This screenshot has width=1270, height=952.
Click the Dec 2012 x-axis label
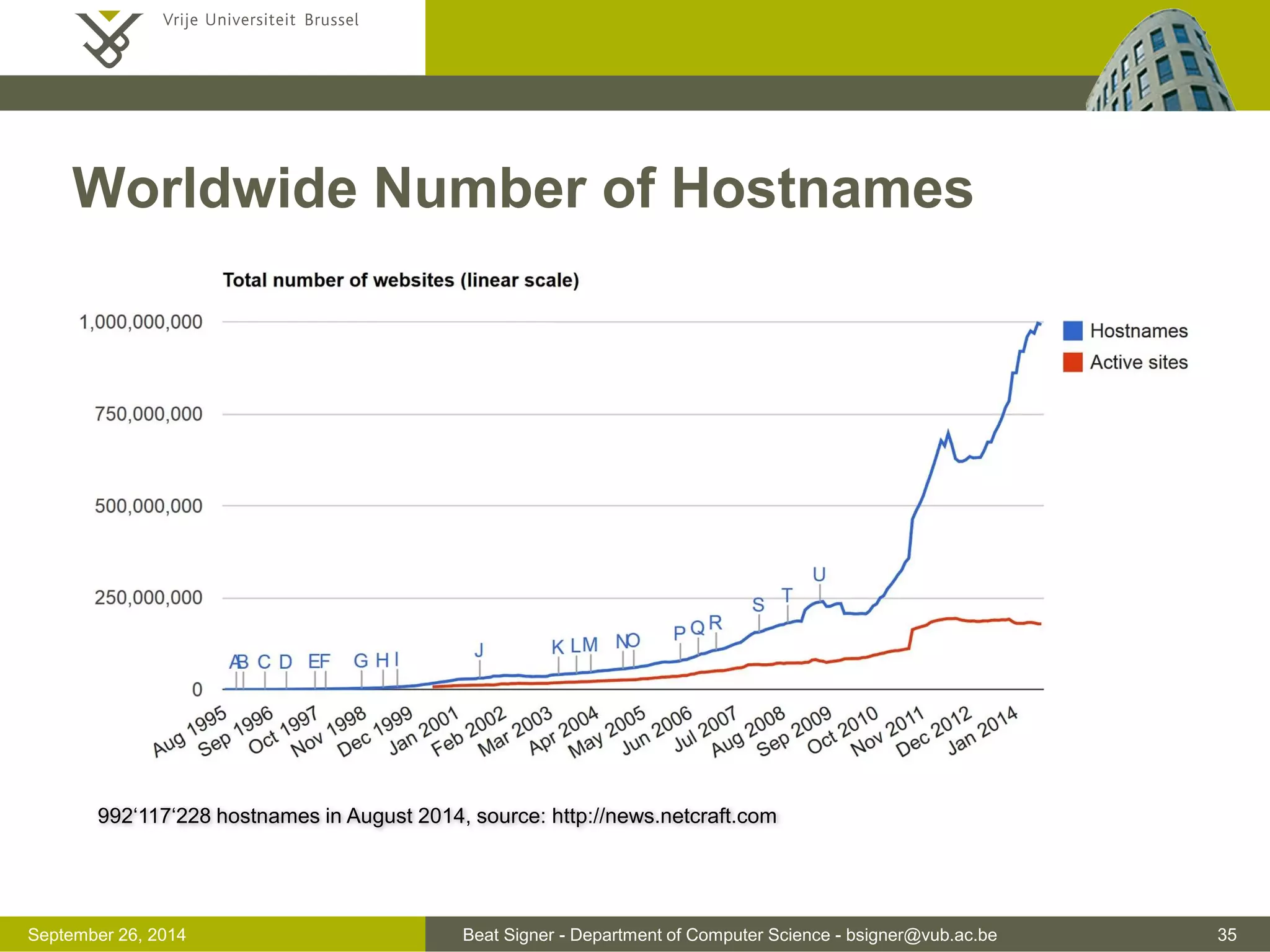[935, 732]
